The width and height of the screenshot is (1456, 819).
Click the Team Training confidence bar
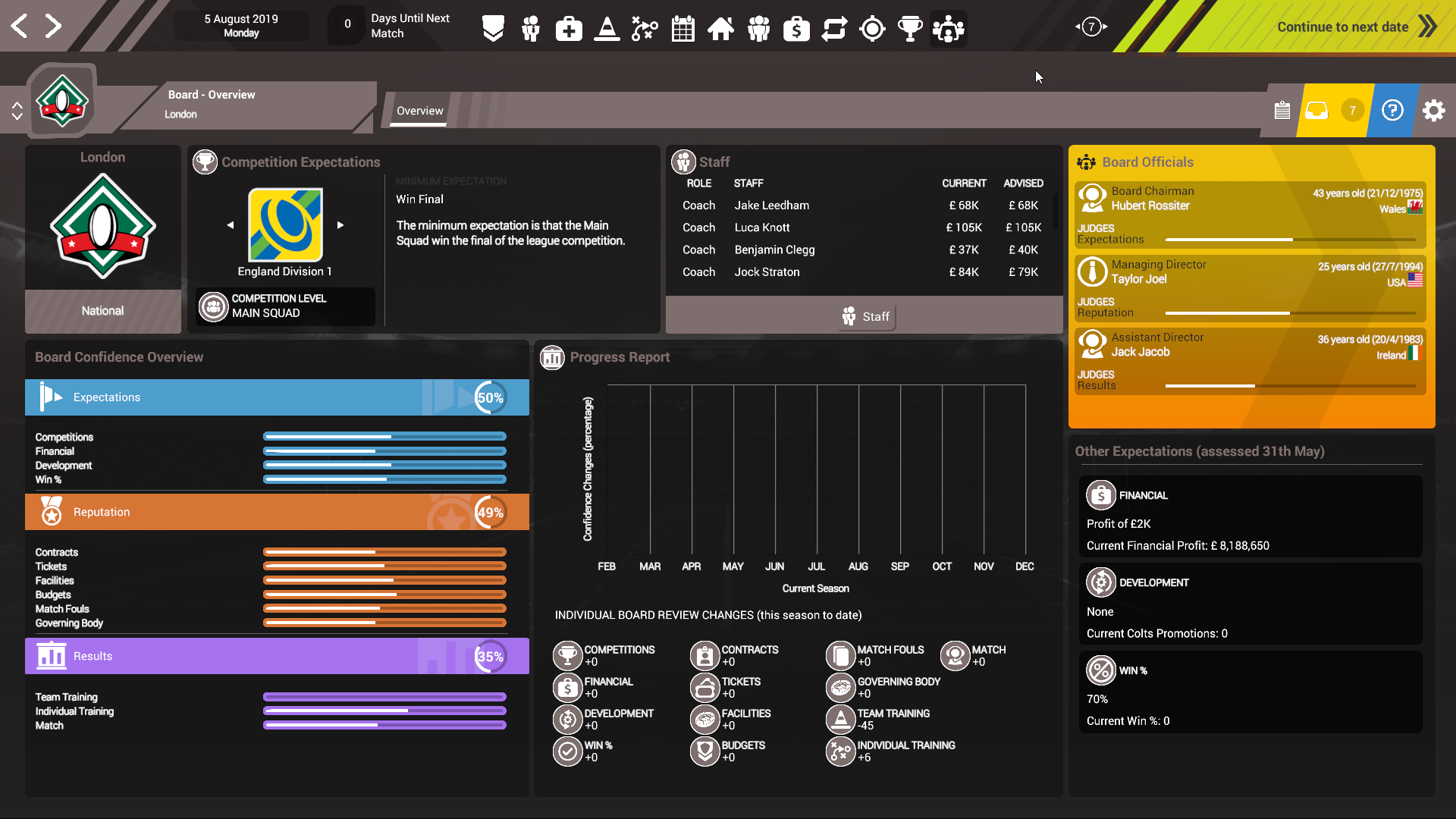tap(384, 697)
